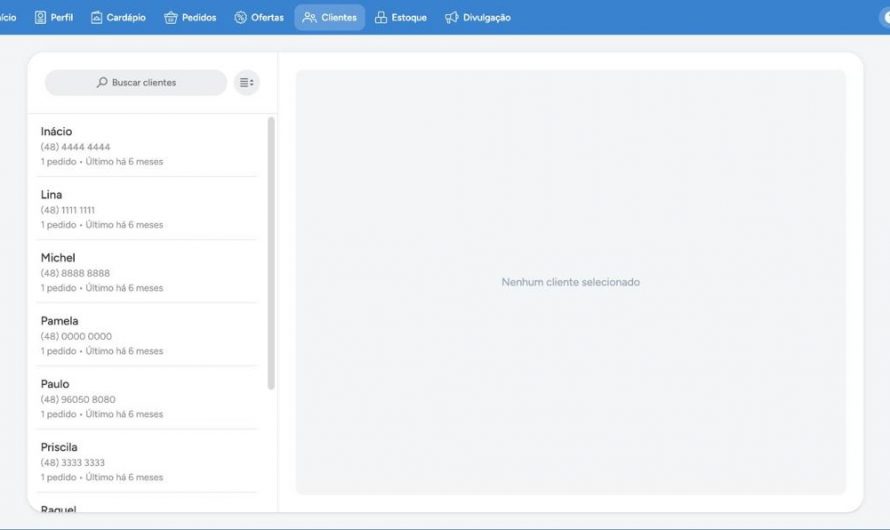Select client Pamela
This screenshot has width=890, height=530.
tap(146, 334)
